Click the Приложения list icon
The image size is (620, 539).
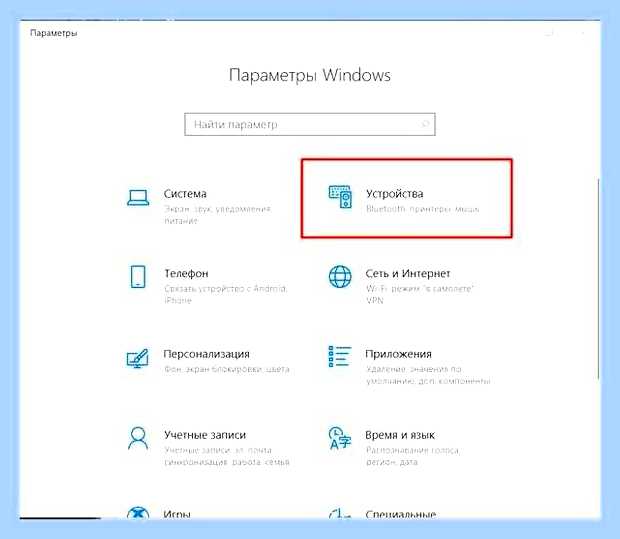point(340,356)
